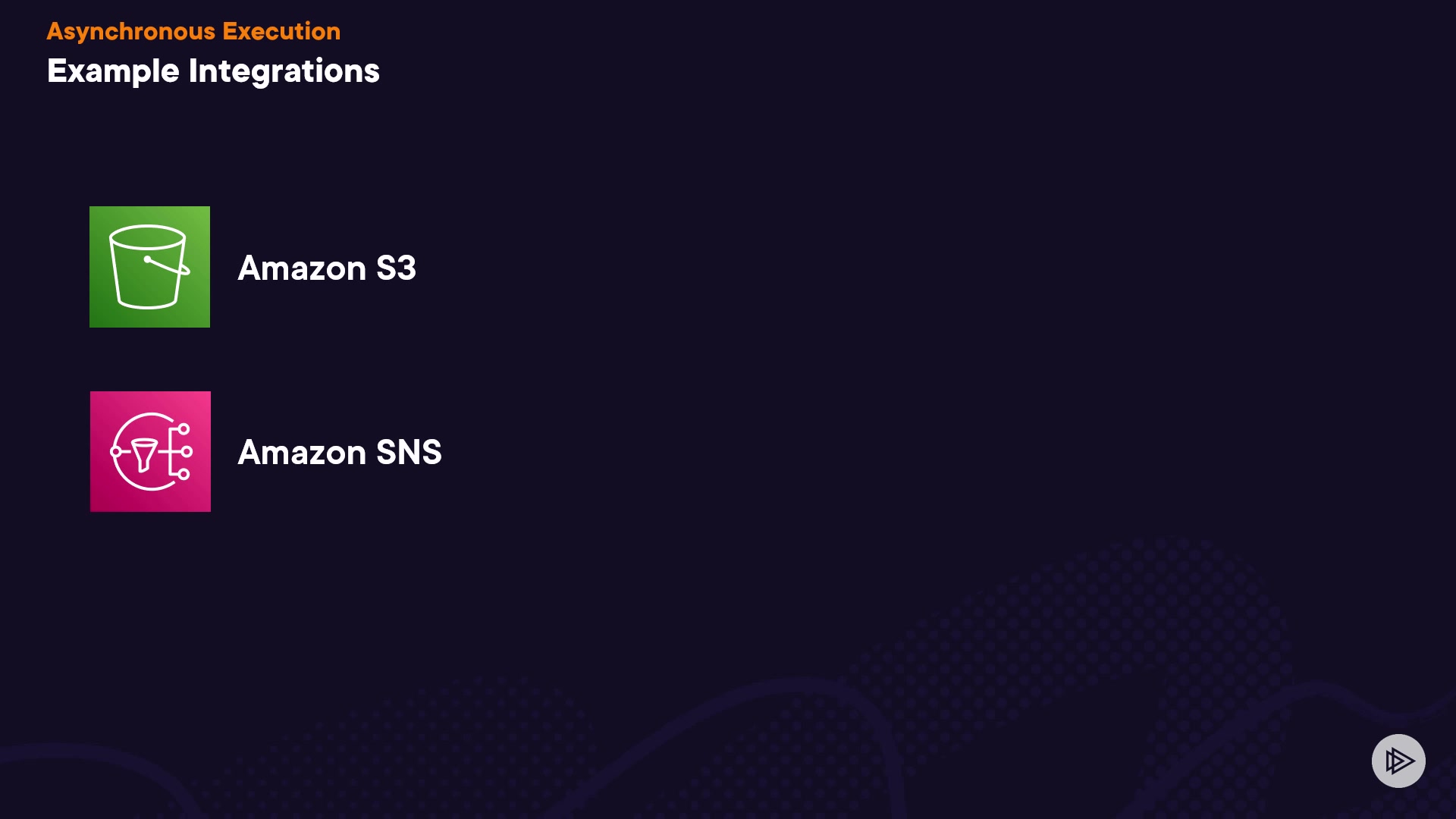
Task: Click the orange "Asynchronous Execution" heading
Action: 193,31
